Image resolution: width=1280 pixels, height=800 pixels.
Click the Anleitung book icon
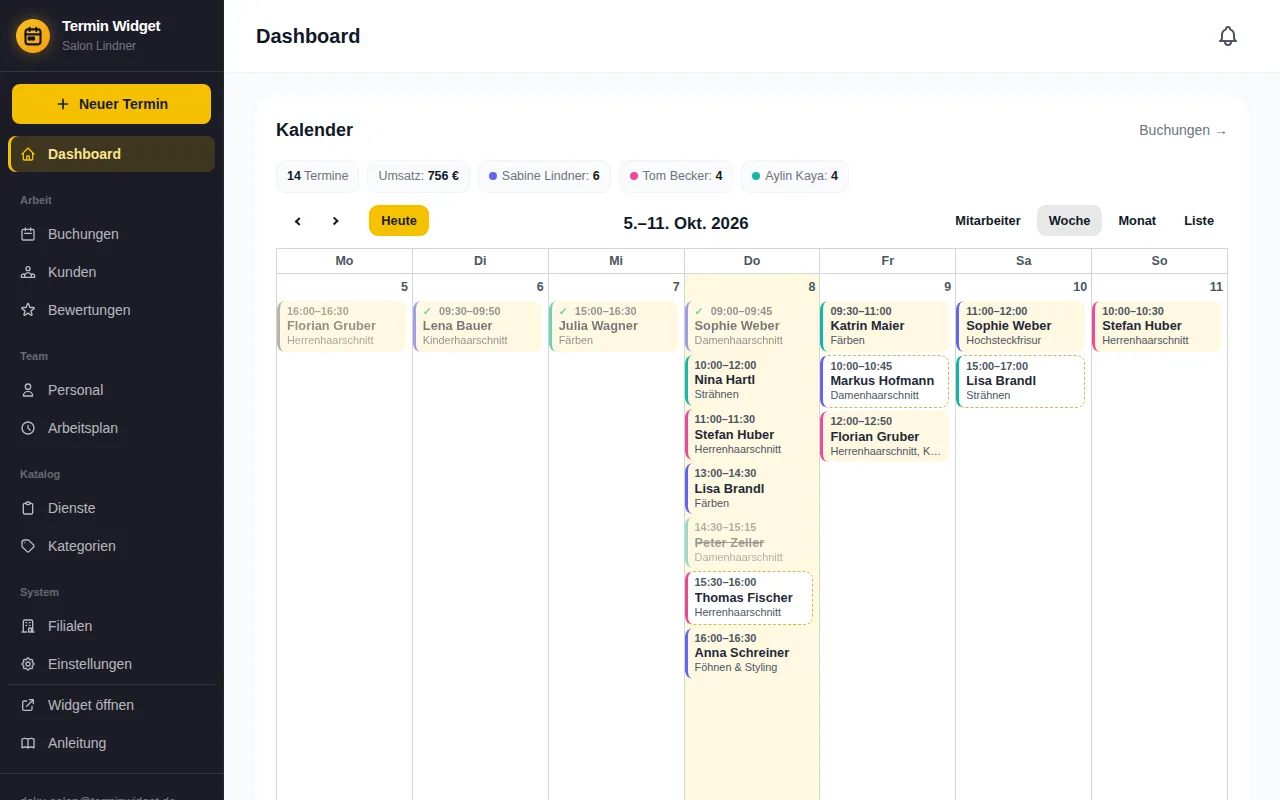[x=28, y=743]
